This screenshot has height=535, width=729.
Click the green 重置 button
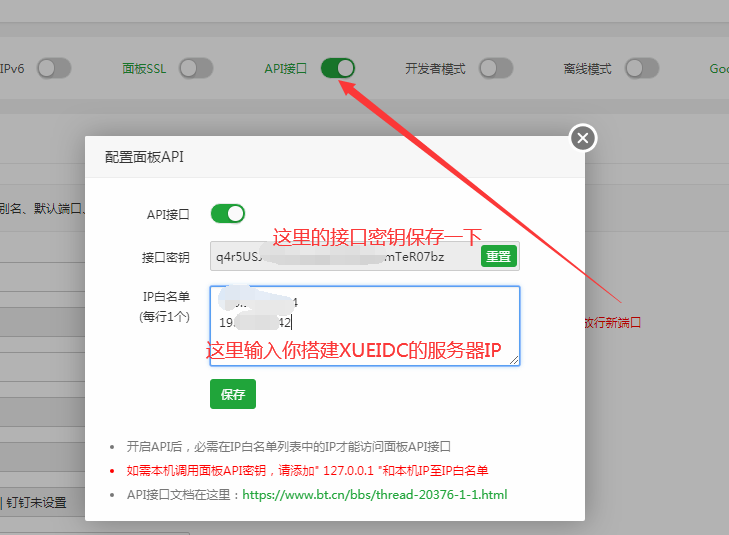pyautogui.click(x=498, y=256)
